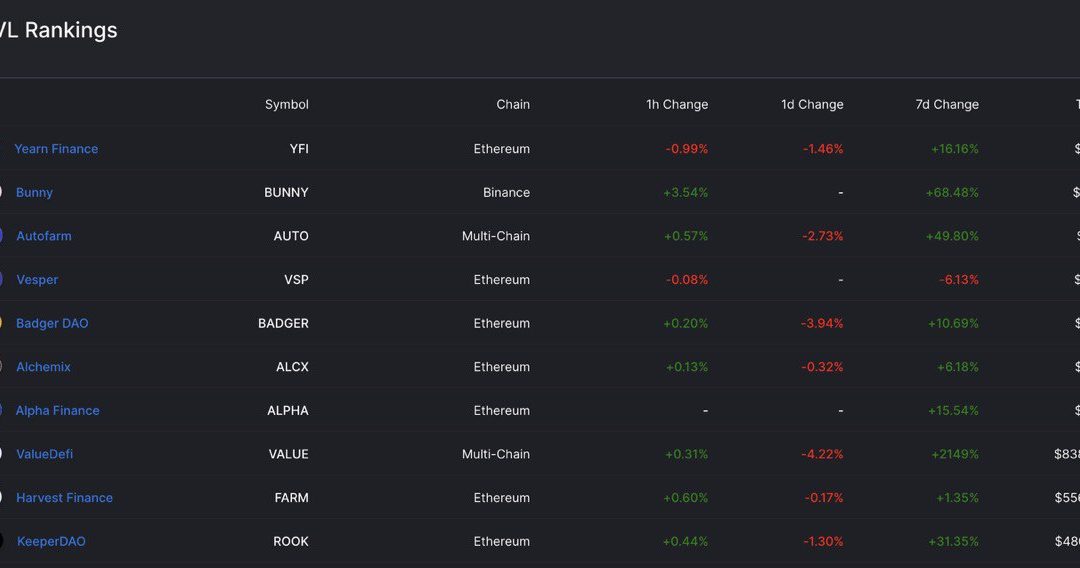Click the Autofarm protocol name
Image resolution: width=1080 pixels, height=568 pixels.
coord(43,235)
